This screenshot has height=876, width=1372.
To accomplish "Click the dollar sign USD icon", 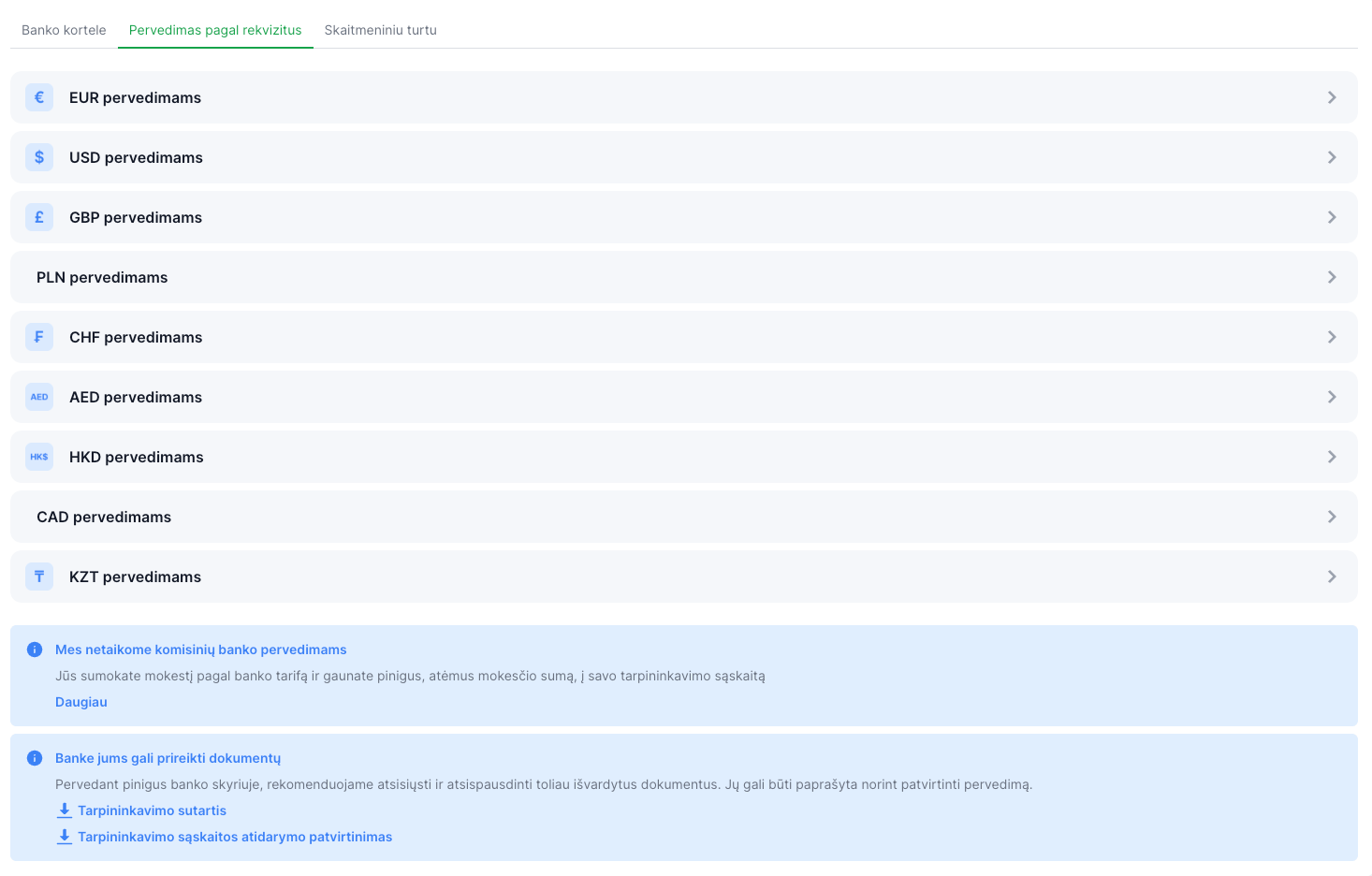I will [x=39, y=157].
